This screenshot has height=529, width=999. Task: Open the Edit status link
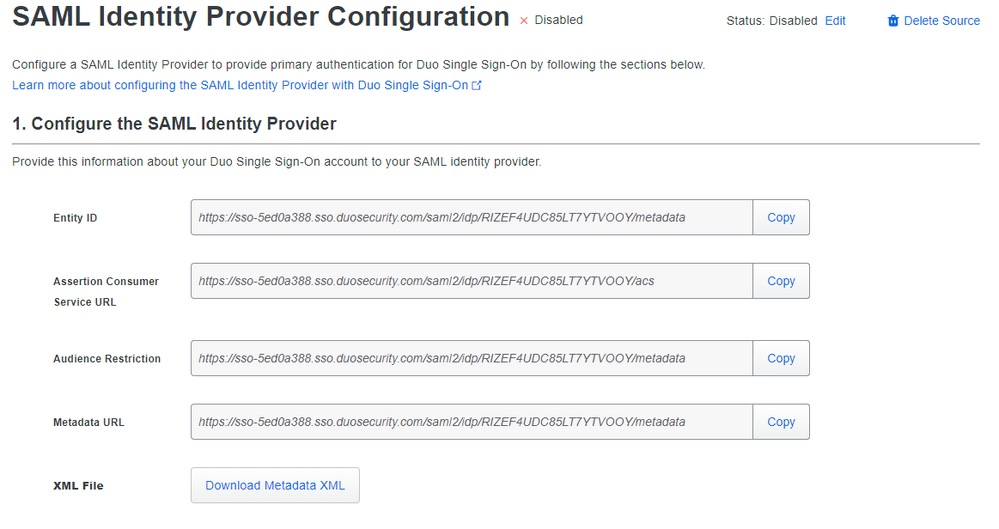[835, 21]
